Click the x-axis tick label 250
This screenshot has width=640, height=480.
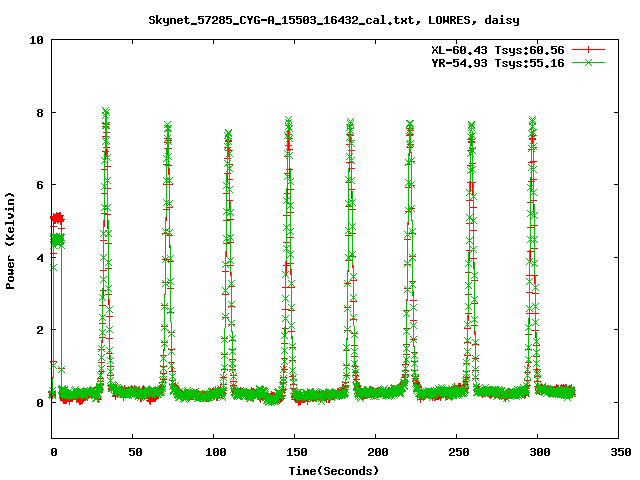pos(457,452)
